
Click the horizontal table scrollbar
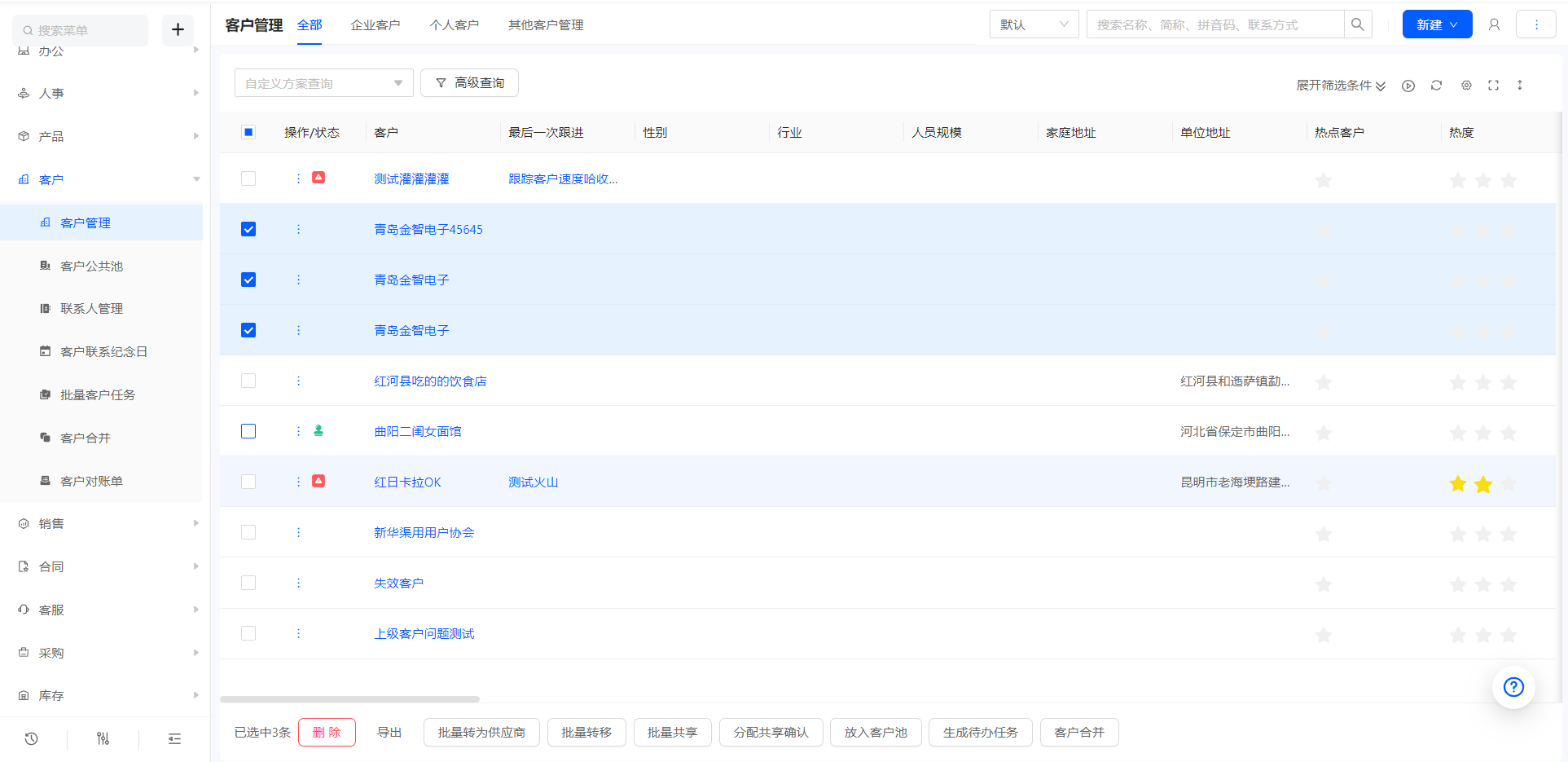349,699
